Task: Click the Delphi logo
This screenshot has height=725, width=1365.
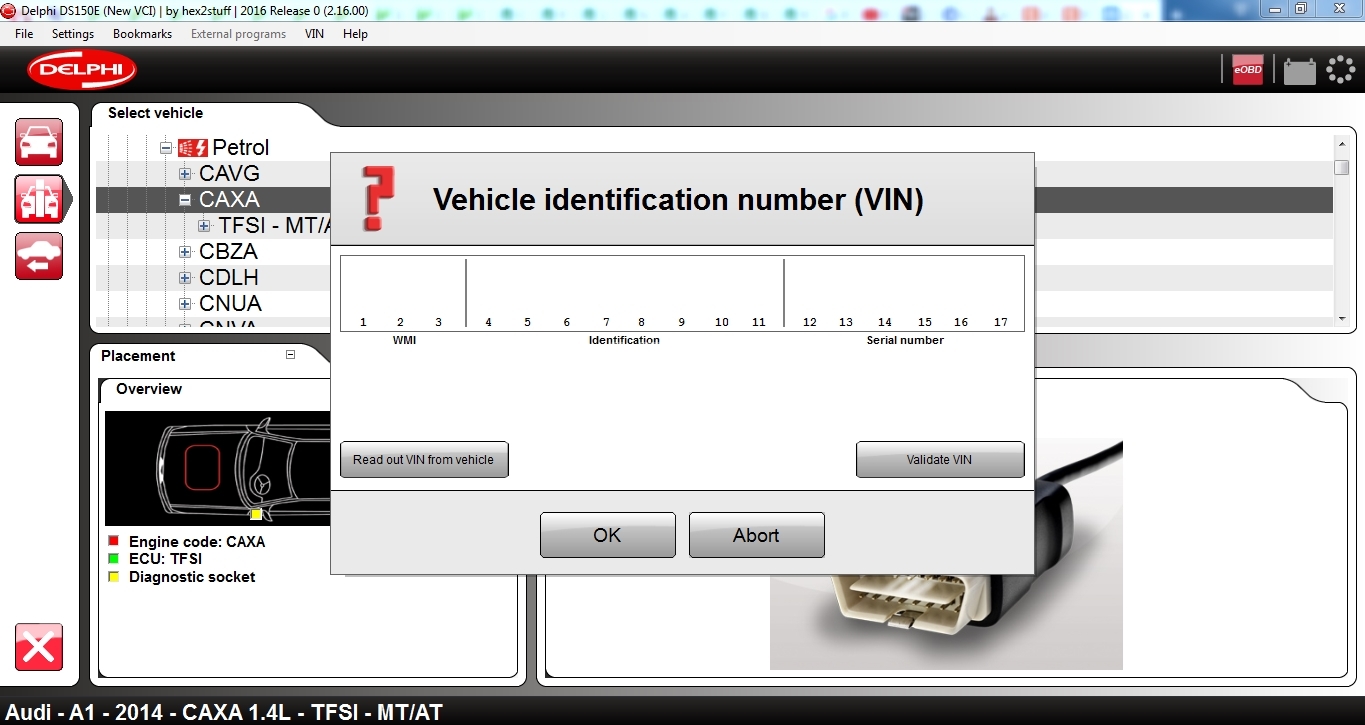Action: (82, 70)
